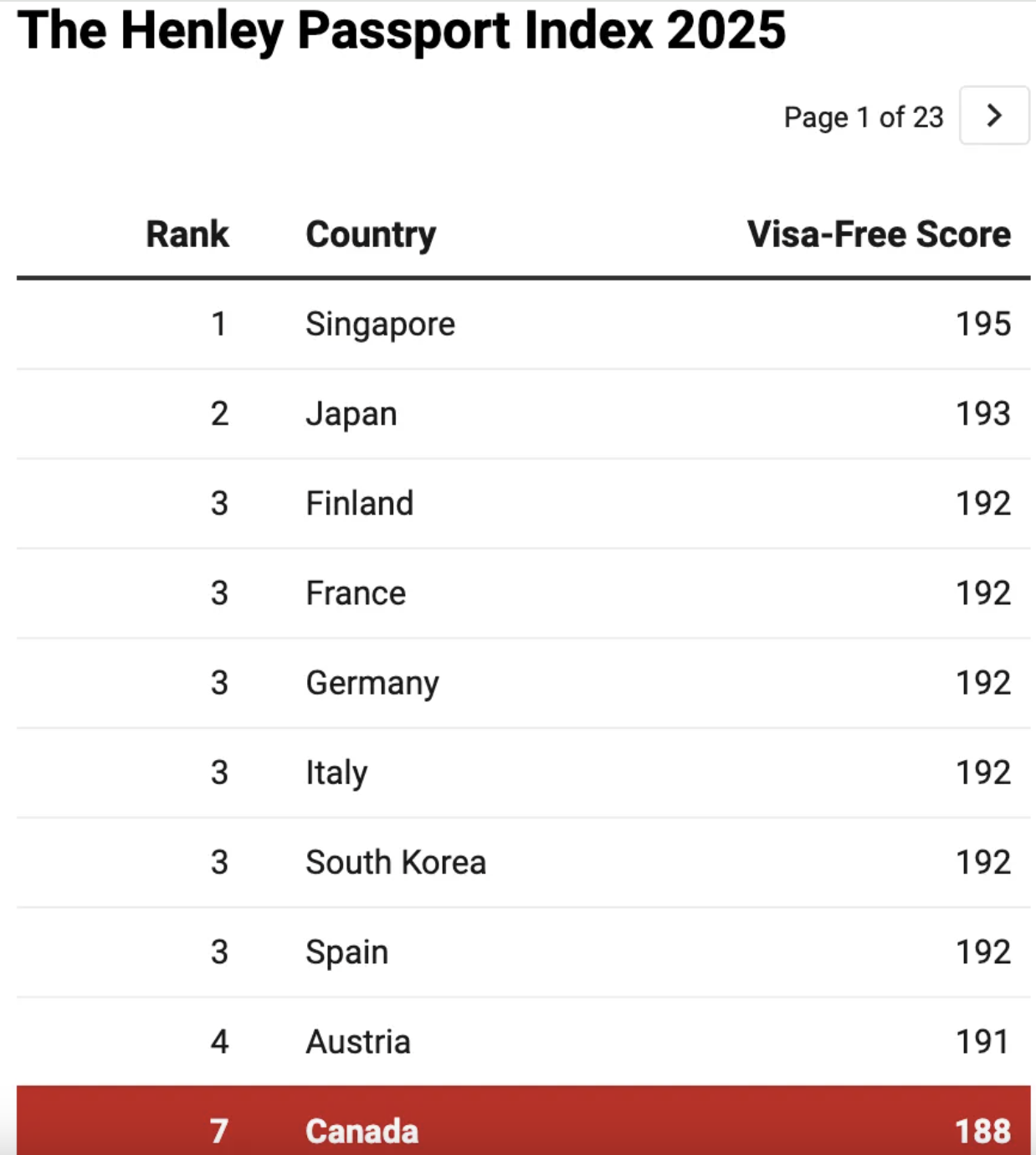The width and height of the screenshot is (1036, 1155).
Task: Click Singapore's visa-free score 195
Action: coord(983,324)
